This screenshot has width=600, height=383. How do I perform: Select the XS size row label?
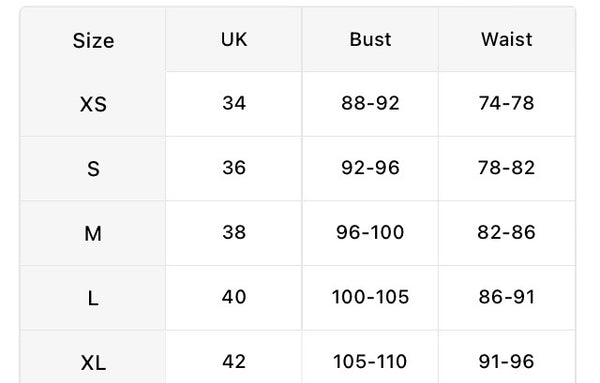[x=93, y=104]
